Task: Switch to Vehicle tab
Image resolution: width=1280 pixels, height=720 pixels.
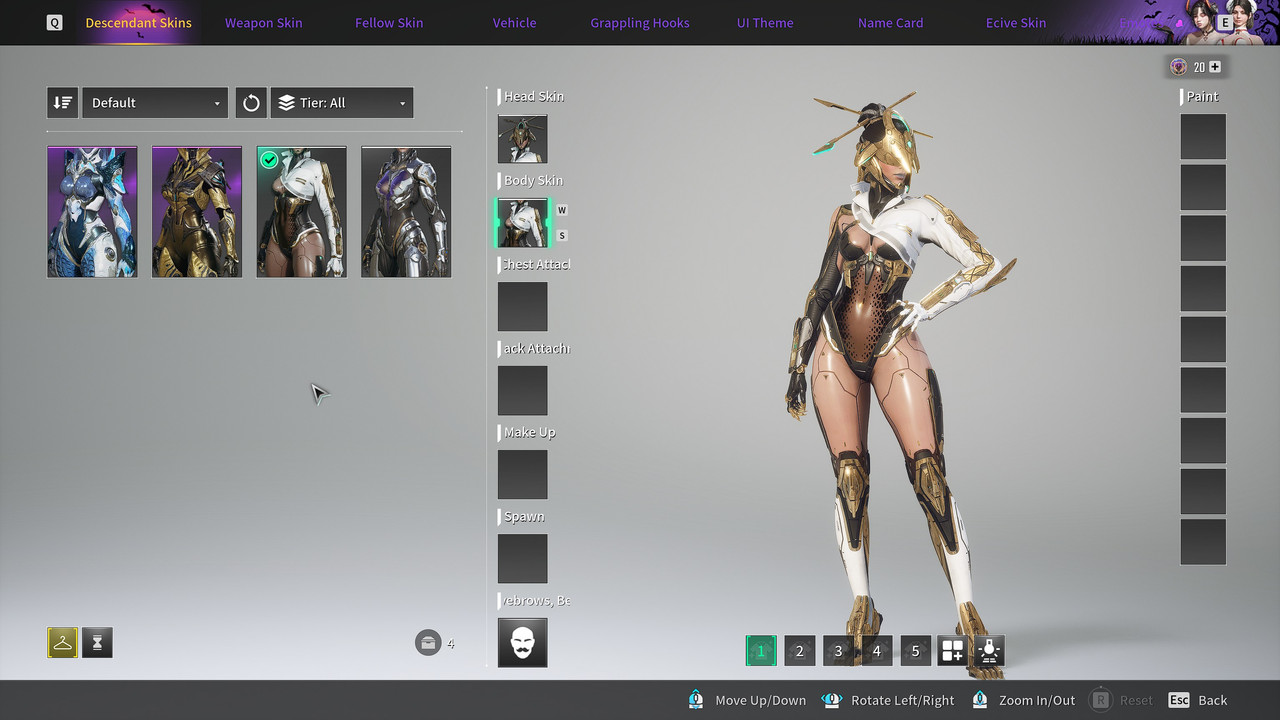Action: (x=514, y=23)
